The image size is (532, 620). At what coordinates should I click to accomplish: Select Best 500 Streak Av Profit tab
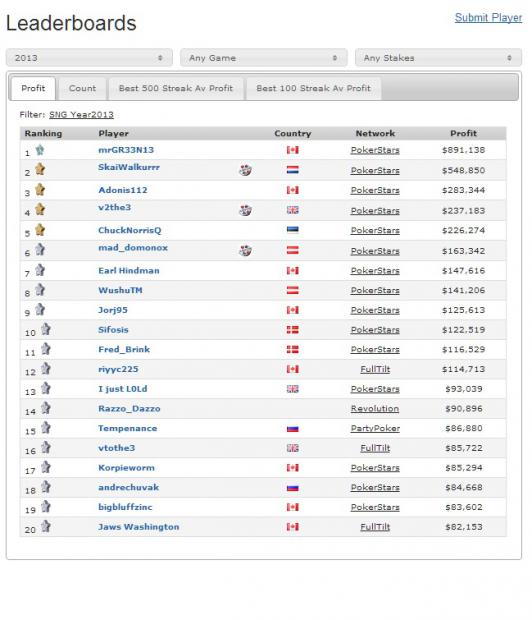176,88
